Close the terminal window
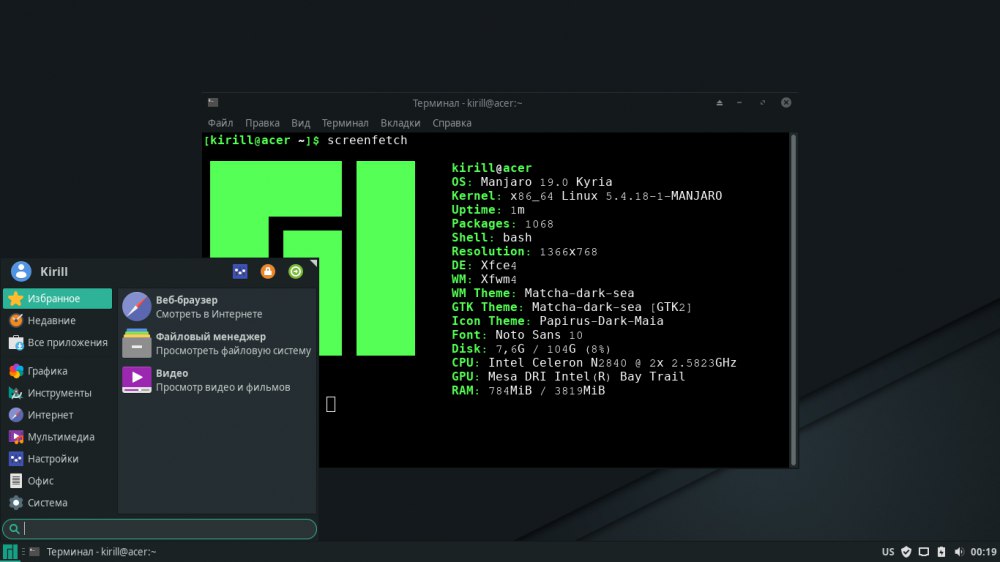 786,103
